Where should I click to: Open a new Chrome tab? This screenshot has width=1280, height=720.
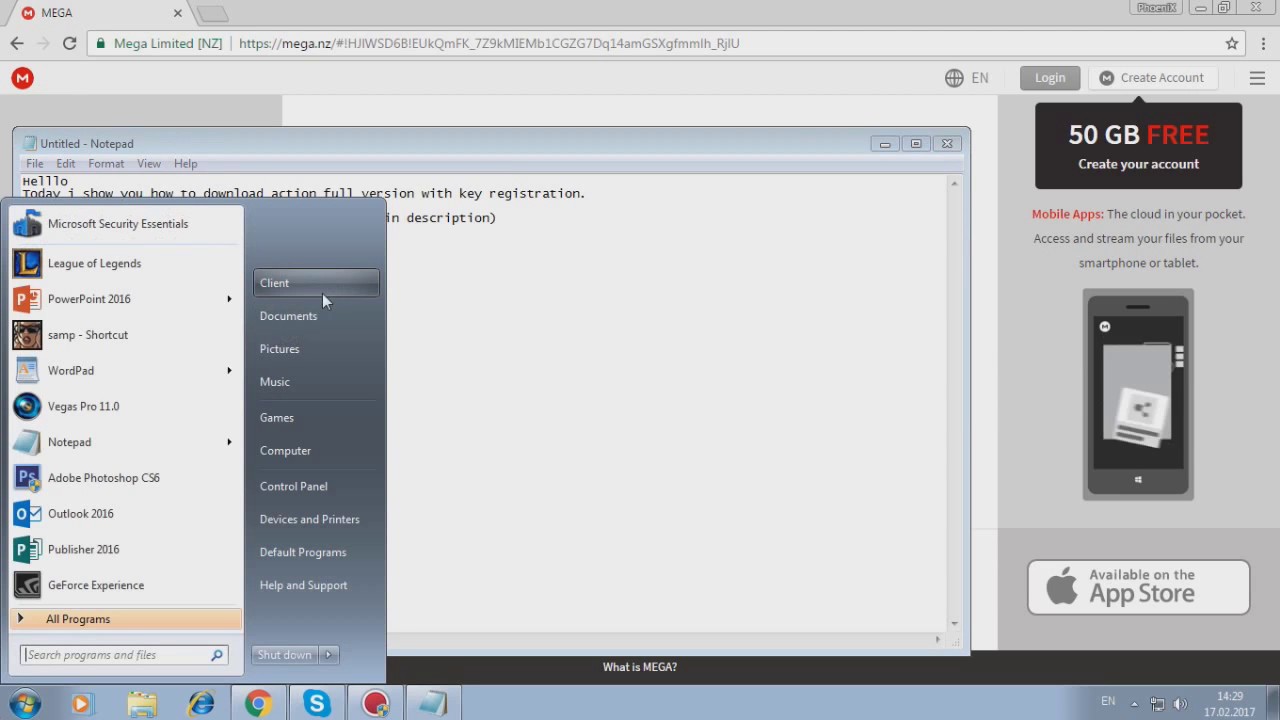[x=212, y=14]
